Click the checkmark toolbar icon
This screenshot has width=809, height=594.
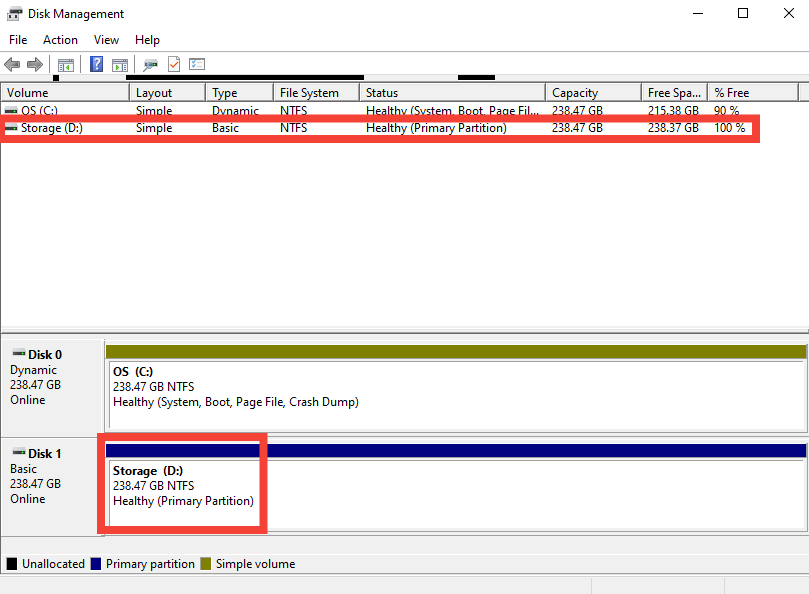coord(172,63)
